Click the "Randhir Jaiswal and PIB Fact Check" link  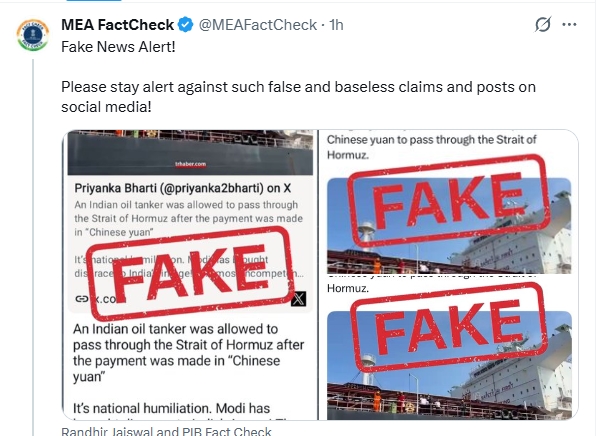tap(166, 431)
